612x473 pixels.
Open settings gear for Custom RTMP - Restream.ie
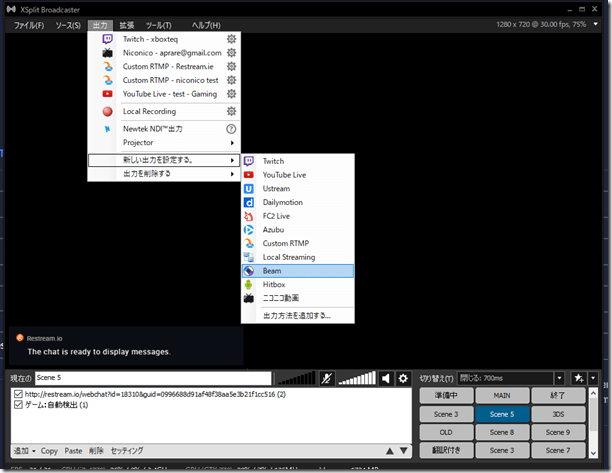click(x=231, y=66)
